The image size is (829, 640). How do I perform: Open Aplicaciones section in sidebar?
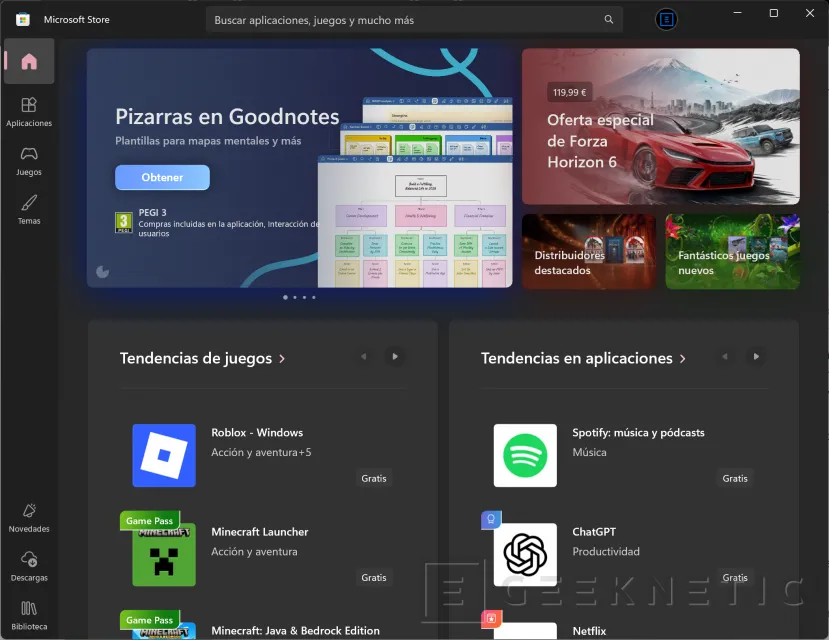pos(29,112)
